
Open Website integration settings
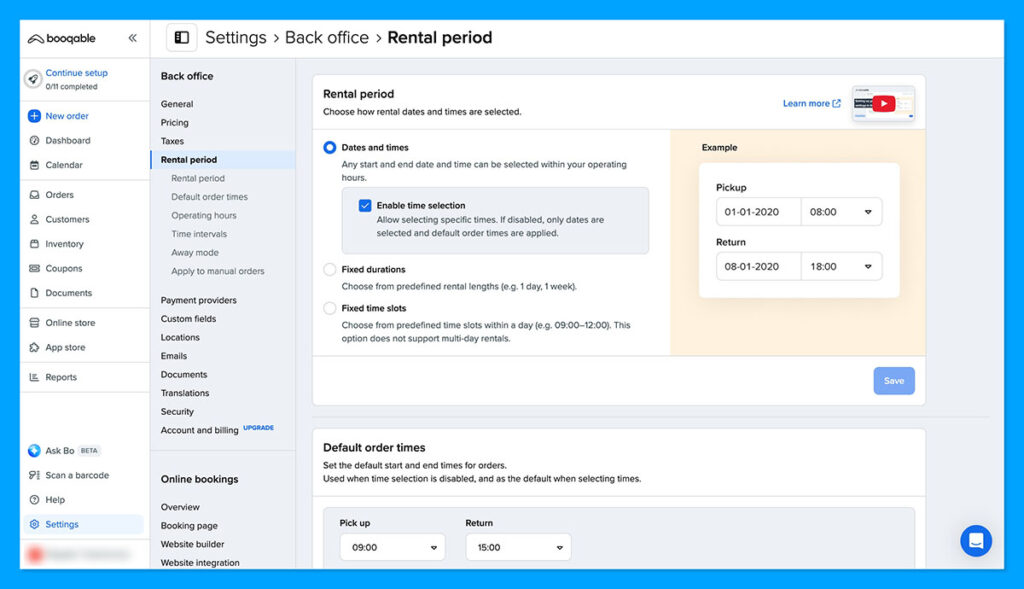tap(200, 563)
